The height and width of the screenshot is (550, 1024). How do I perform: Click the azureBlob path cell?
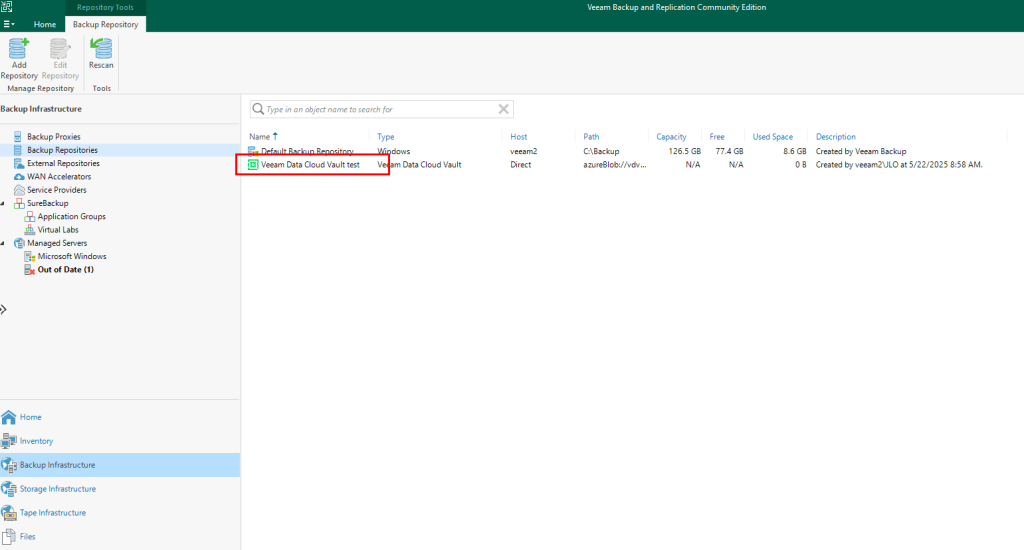point(615,165)
